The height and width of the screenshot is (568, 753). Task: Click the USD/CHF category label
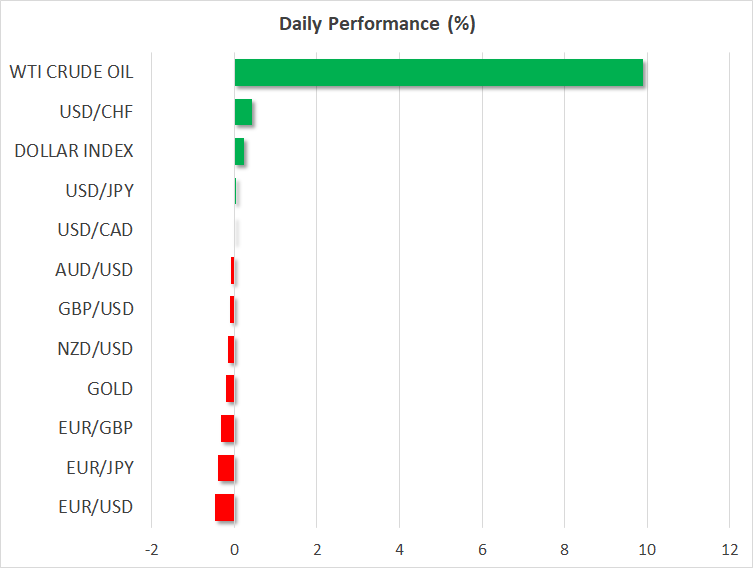coord(96,111)
